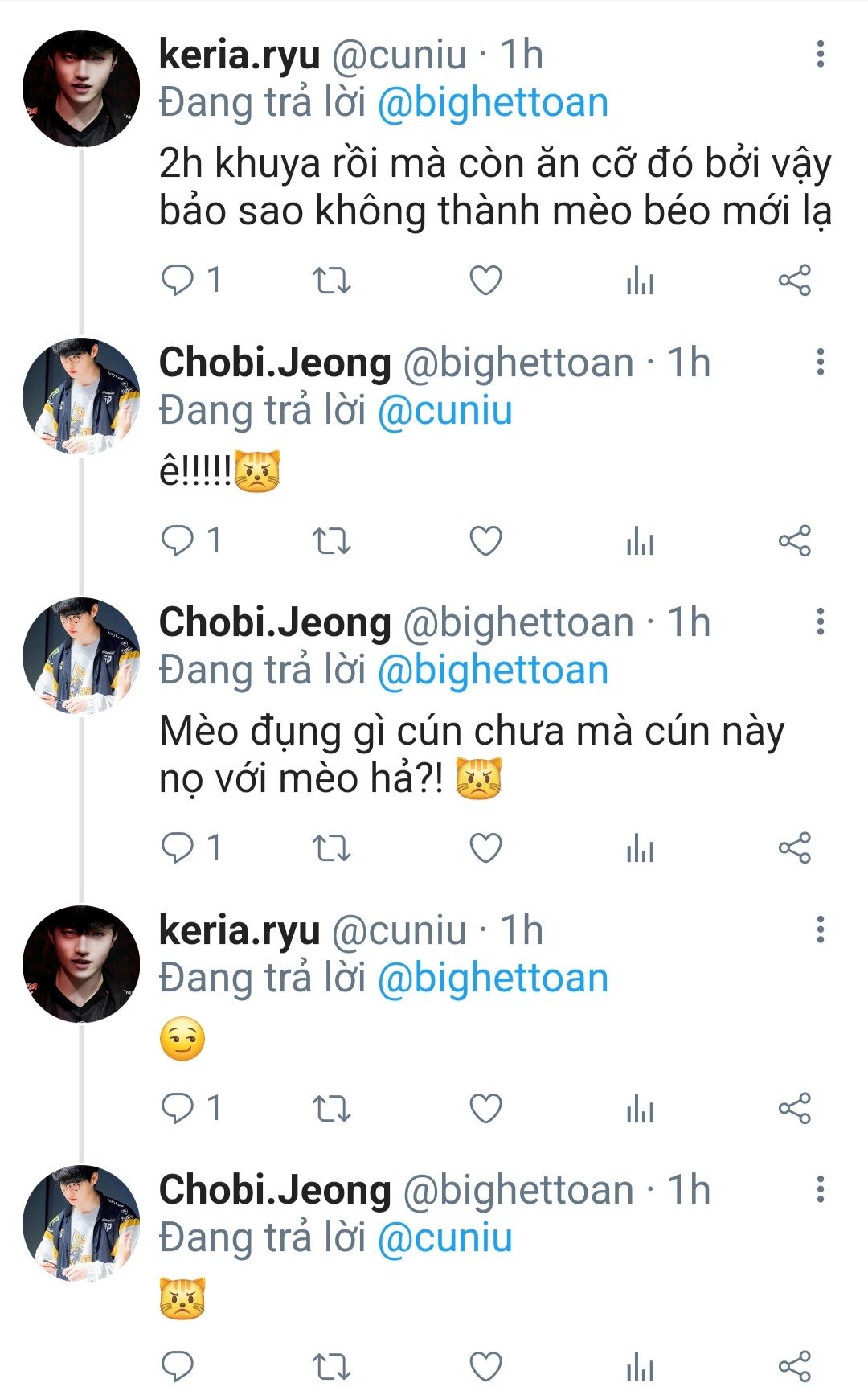The width and height of the screenshot is (868, 1387).
Task: Retweet the last angry cat emoji tweet
Action: [x=331, y=1366]
